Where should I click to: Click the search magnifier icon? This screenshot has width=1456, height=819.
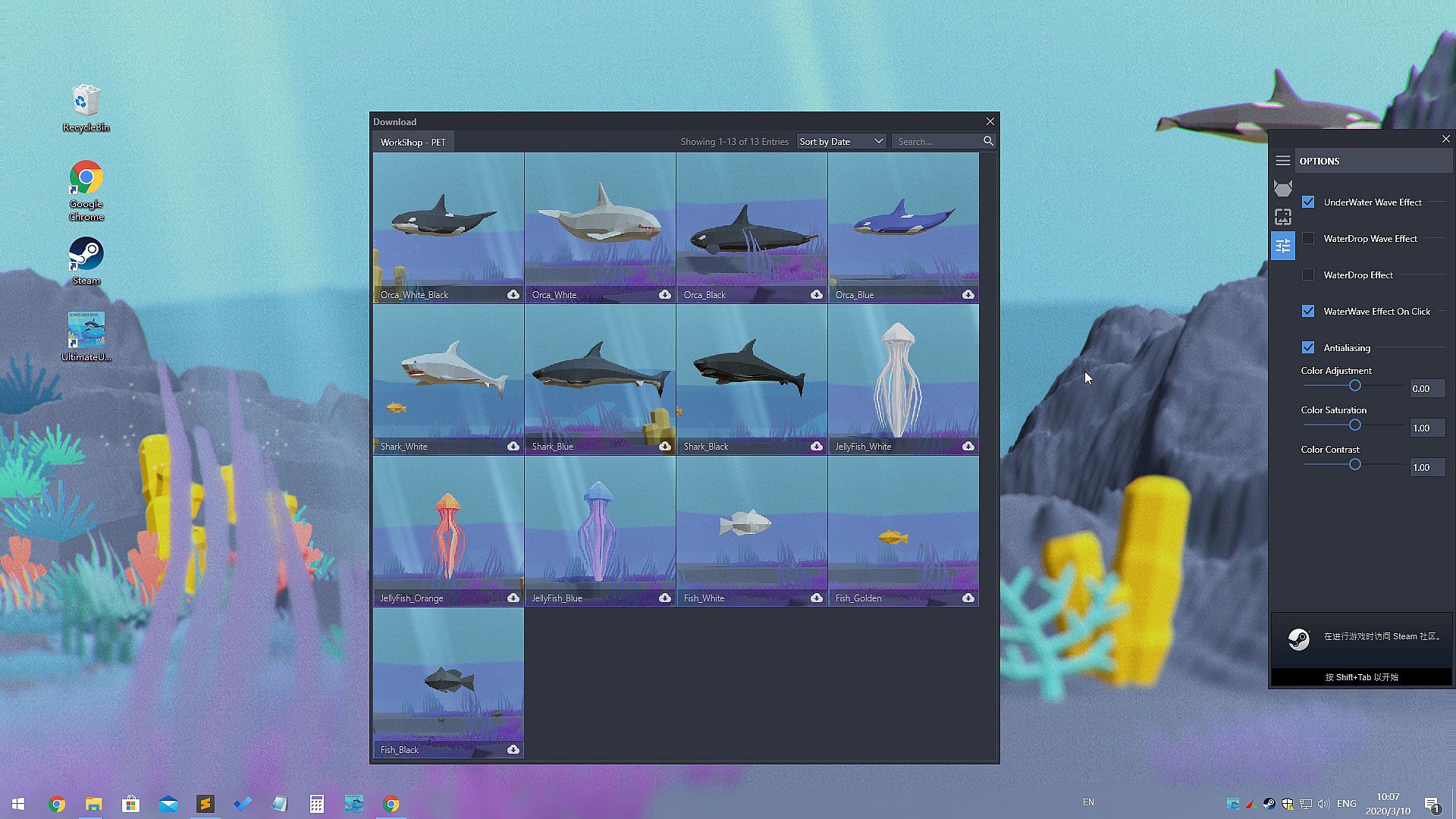pyautogui.click(x=988, y=141)
